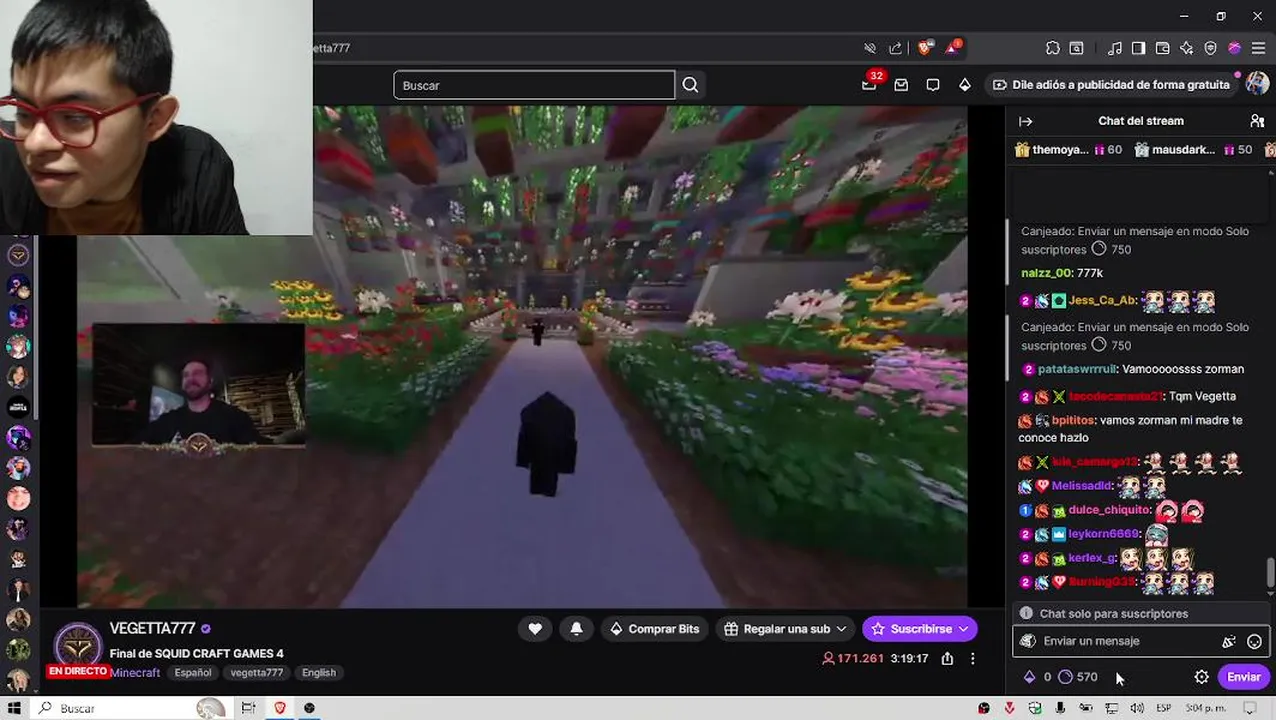Click the Español tag
The width and height of the screenshot is (1276, 720).
[193, 673]
